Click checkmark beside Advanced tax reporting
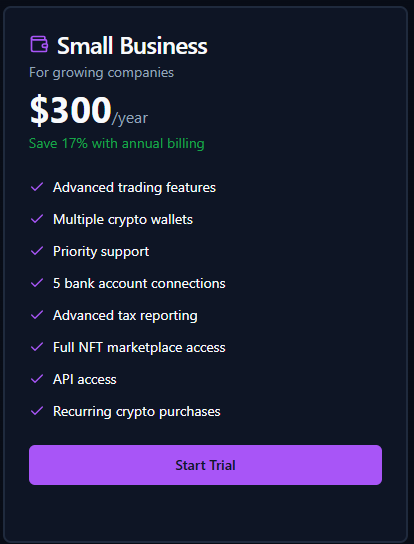 [x=37, y=315]
